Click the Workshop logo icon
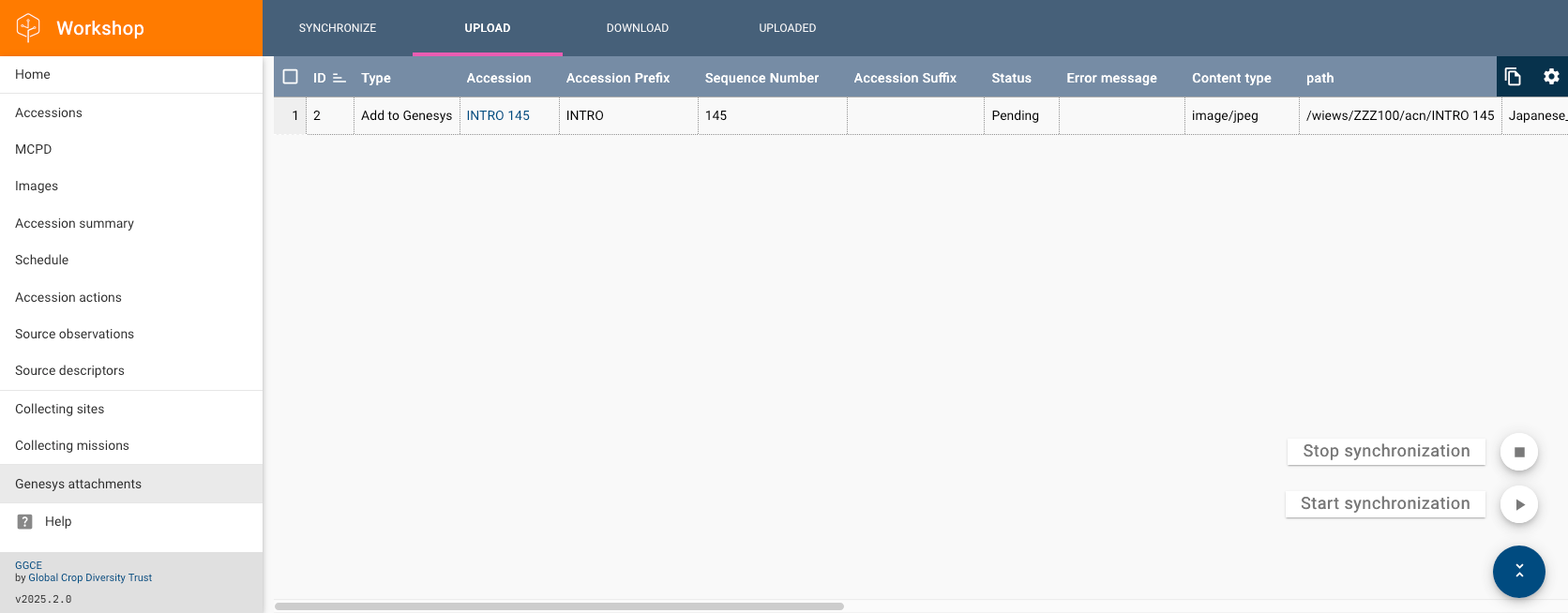This screenshot has width=1568, height=613. [29, 28]
